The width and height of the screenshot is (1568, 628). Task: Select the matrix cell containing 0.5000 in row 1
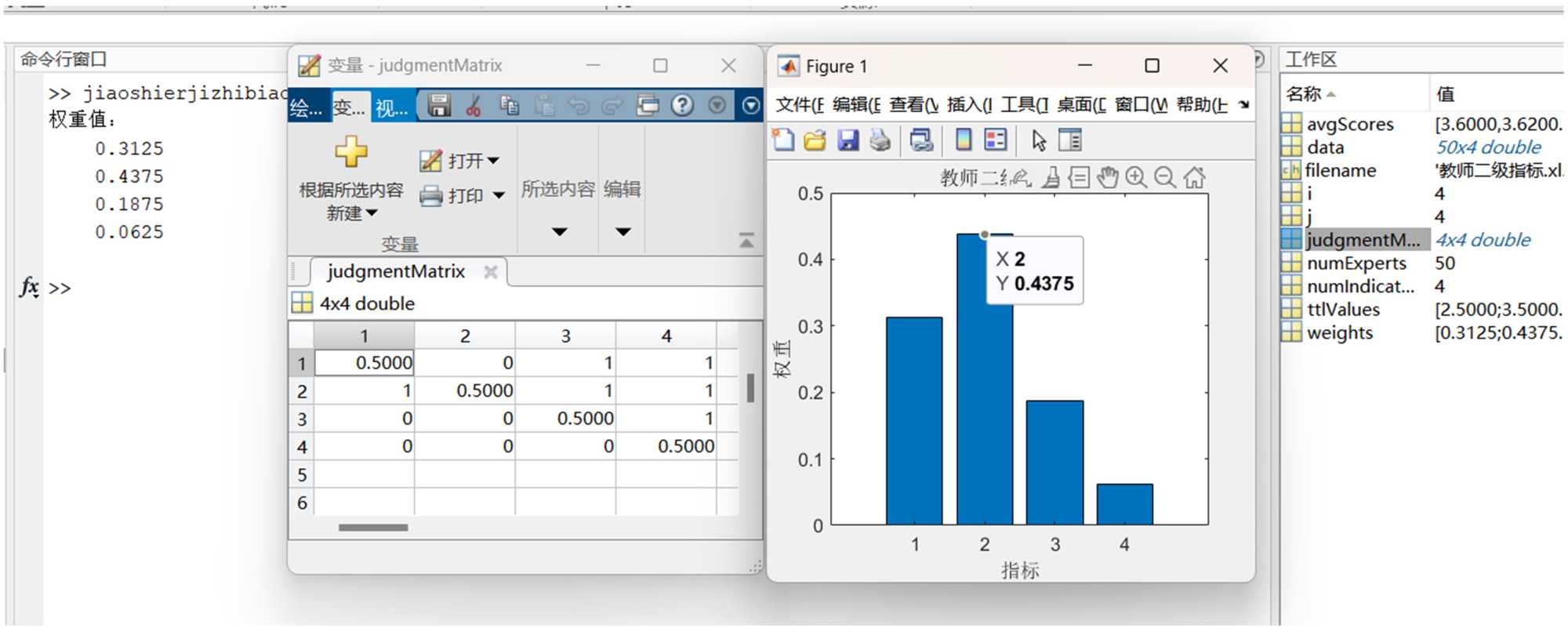pos(365,363)
